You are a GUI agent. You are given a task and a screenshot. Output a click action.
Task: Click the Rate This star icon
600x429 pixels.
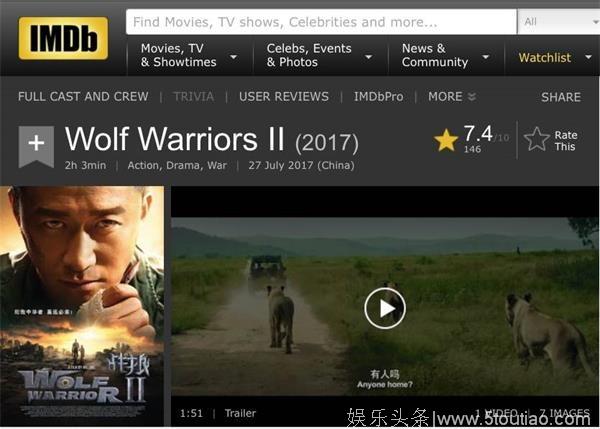point(536,139)
